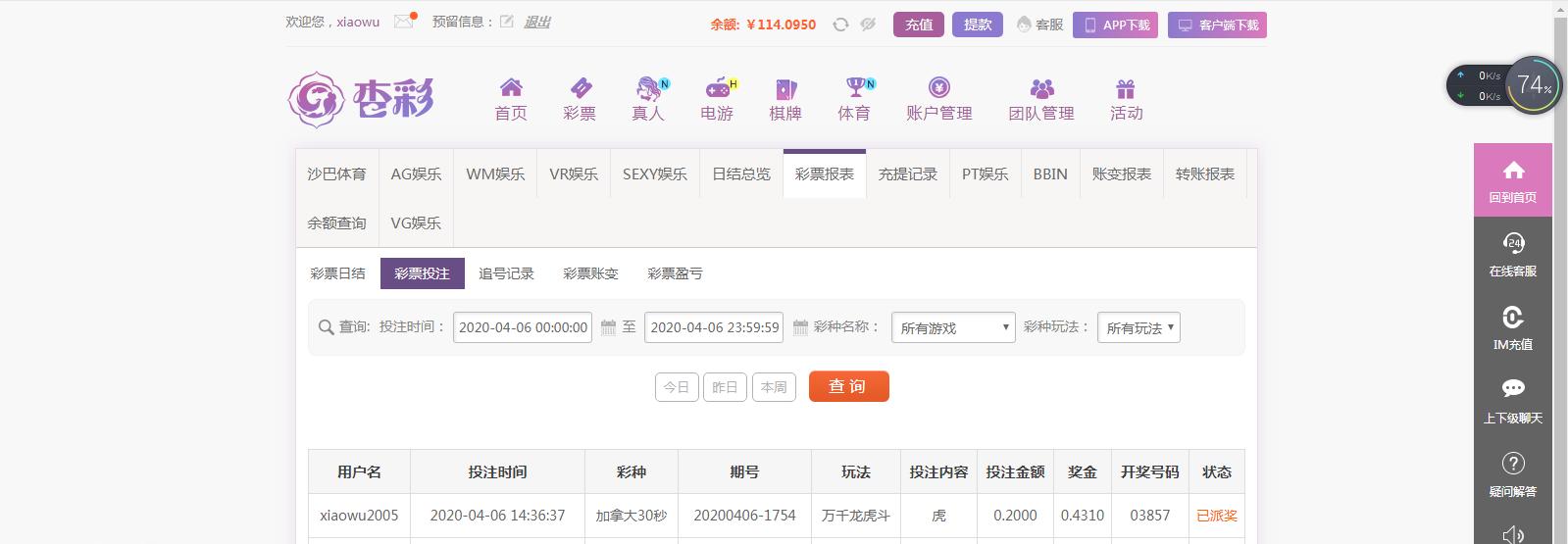Switch to 转账报表 tab
1568x544 pixels.
pyautogui.click(x=1205, y=174)
